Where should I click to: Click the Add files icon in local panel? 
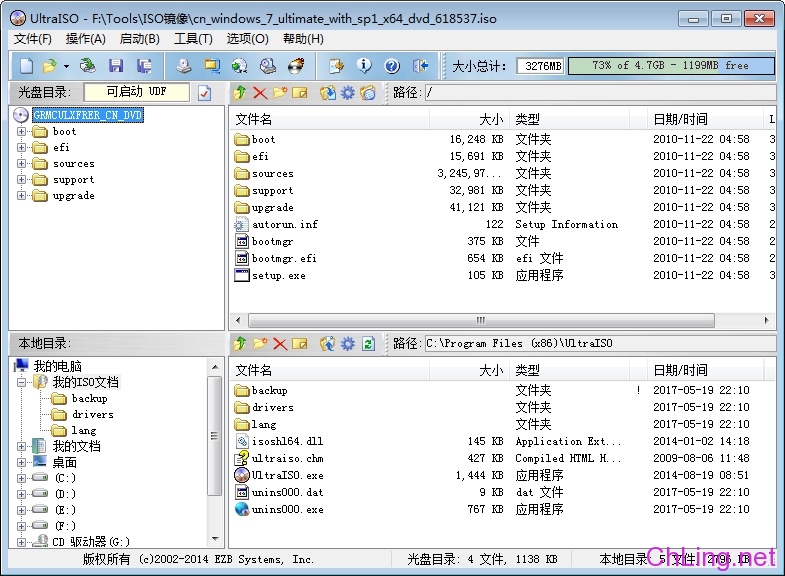point(327,343)
